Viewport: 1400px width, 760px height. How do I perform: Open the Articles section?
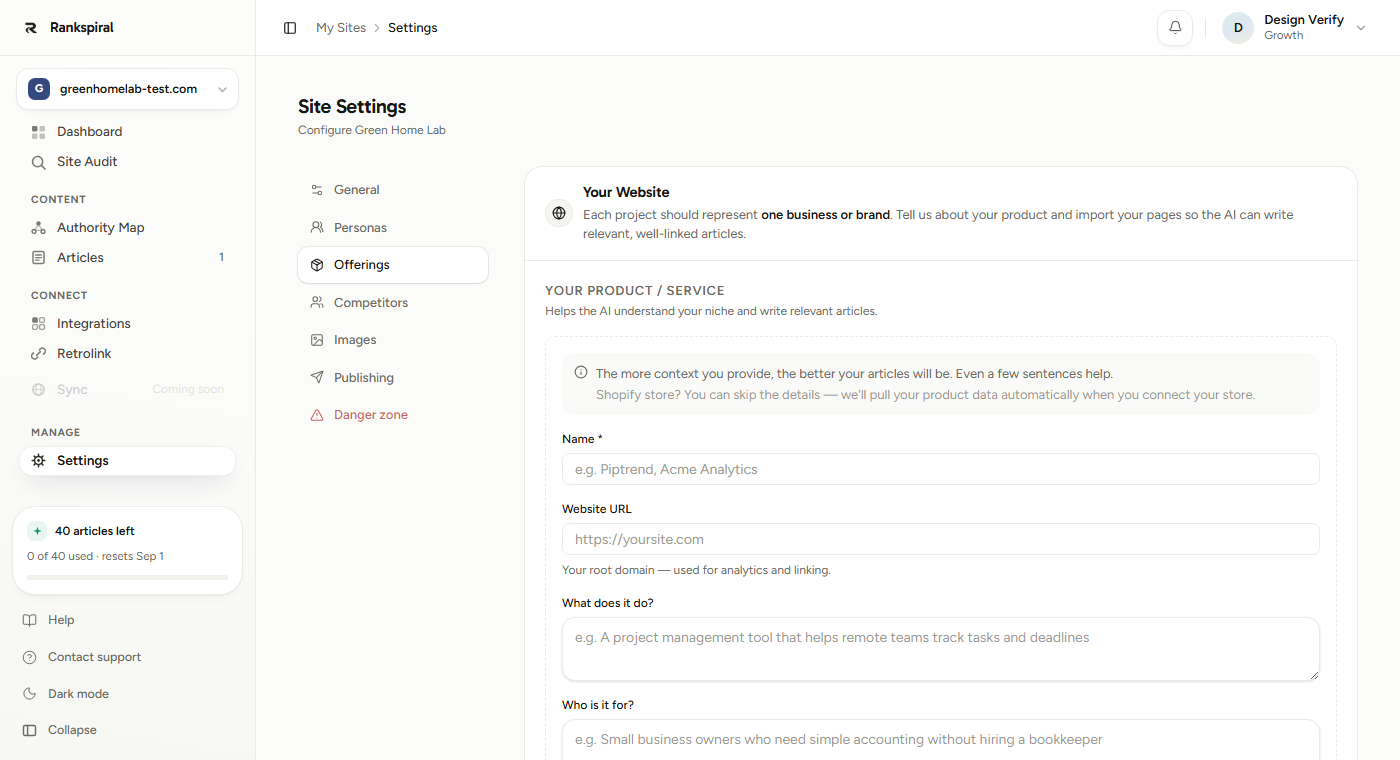pyautogui.click(x=127, y=258)
